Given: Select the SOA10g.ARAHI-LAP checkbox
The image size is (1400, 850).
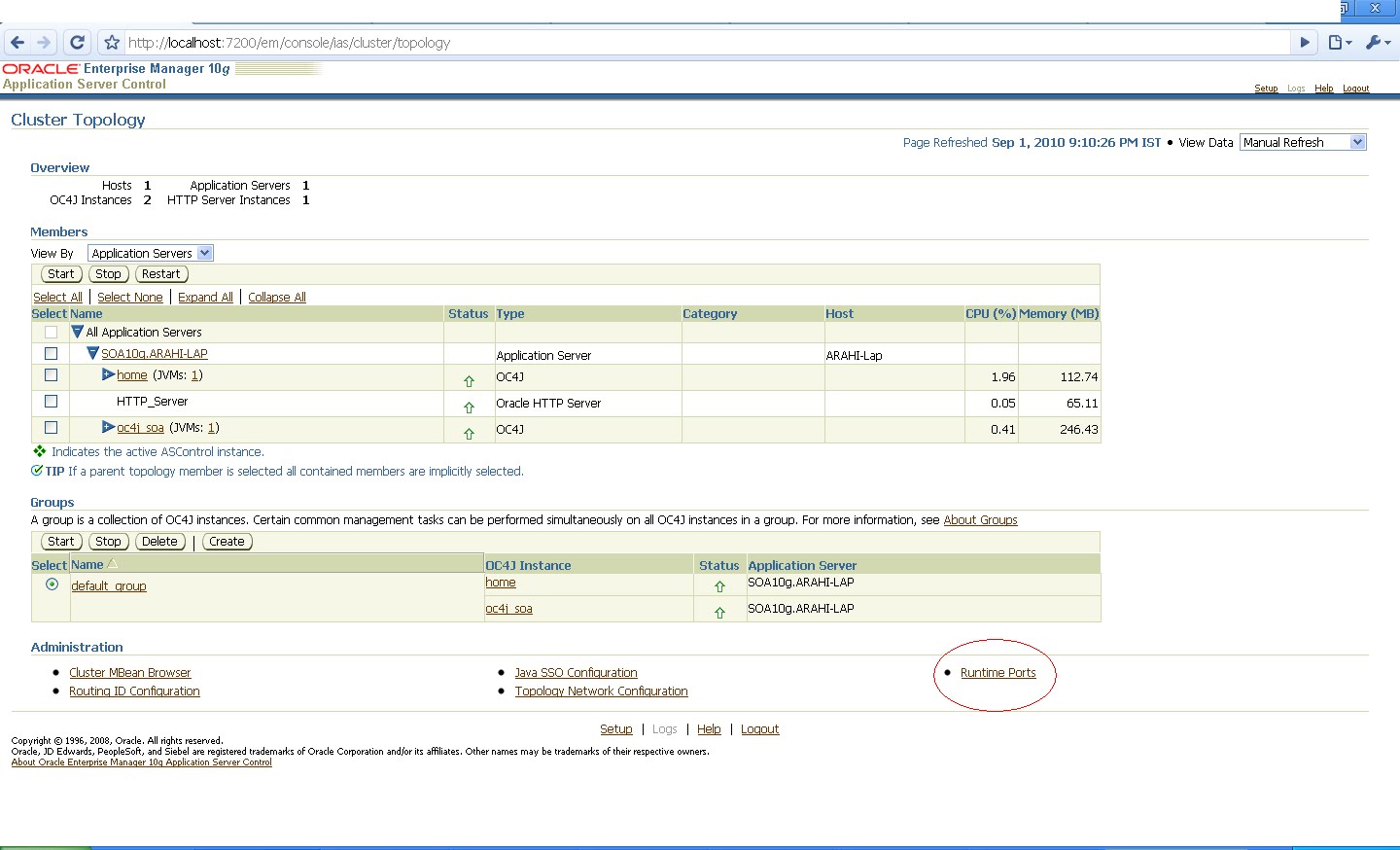Looking at the screenshot, I should [51, 353].
